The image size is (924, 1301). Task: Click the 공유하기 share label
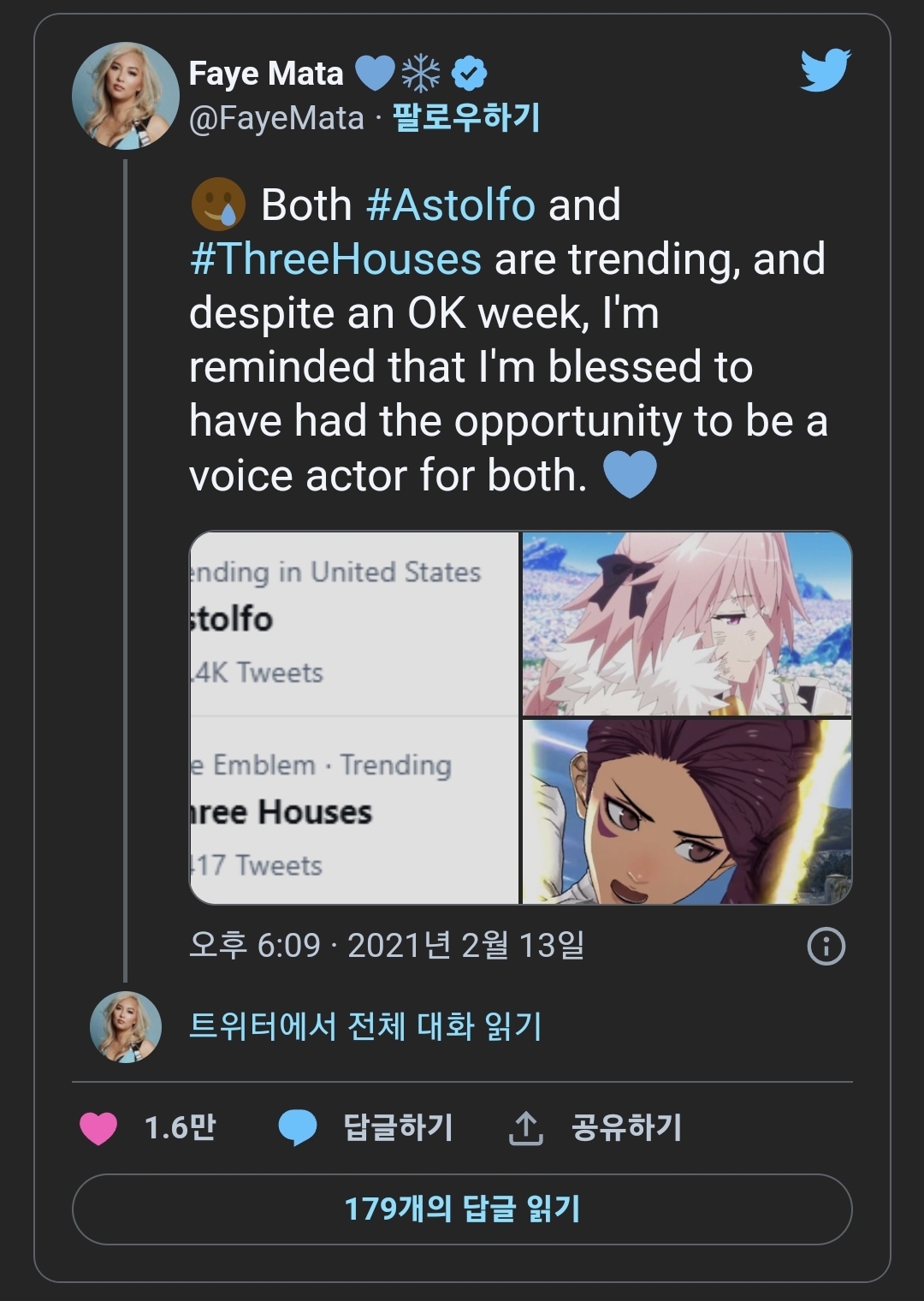(626, 1127)
